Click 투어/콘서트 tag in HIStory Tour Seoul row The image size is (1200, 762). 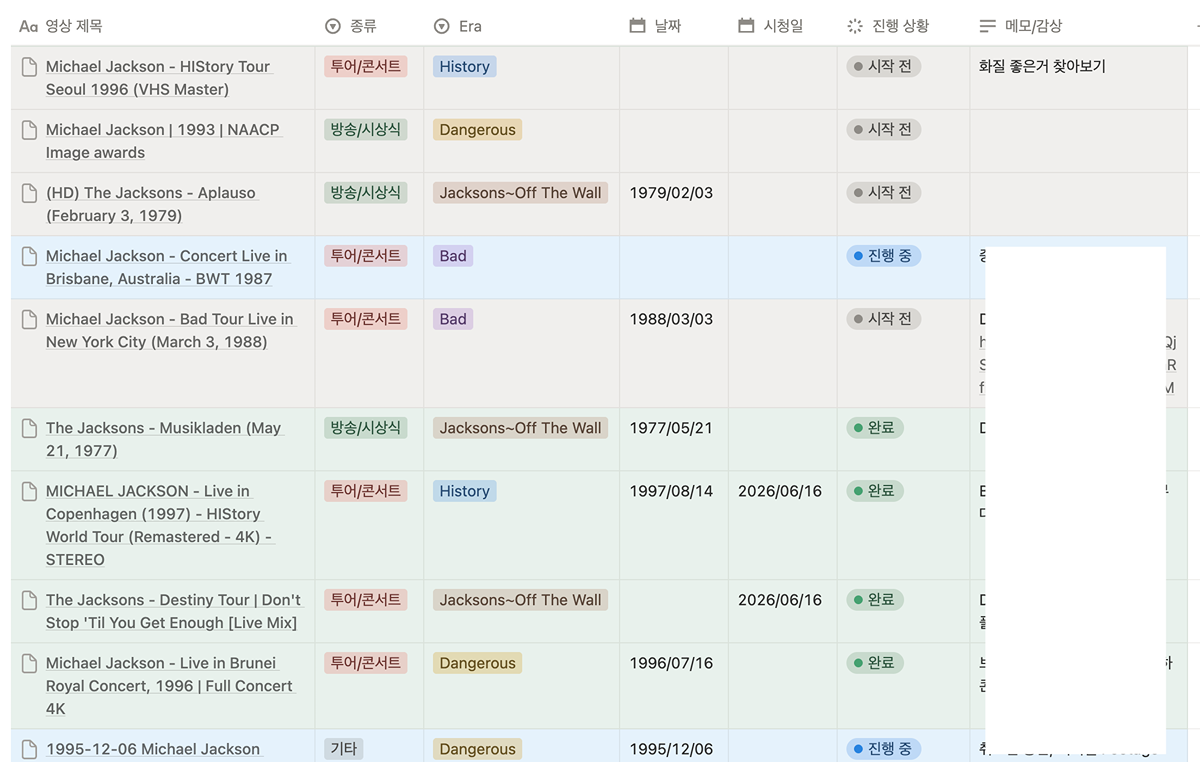pyautogui.click(x=365, y=66)
